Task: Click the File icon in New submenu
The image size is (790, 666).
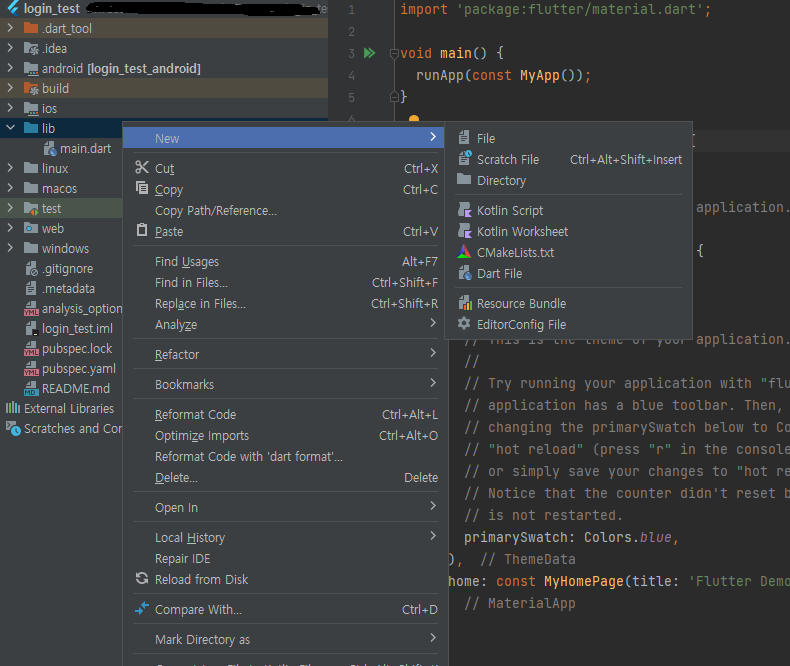Action: tap(464, 137)
